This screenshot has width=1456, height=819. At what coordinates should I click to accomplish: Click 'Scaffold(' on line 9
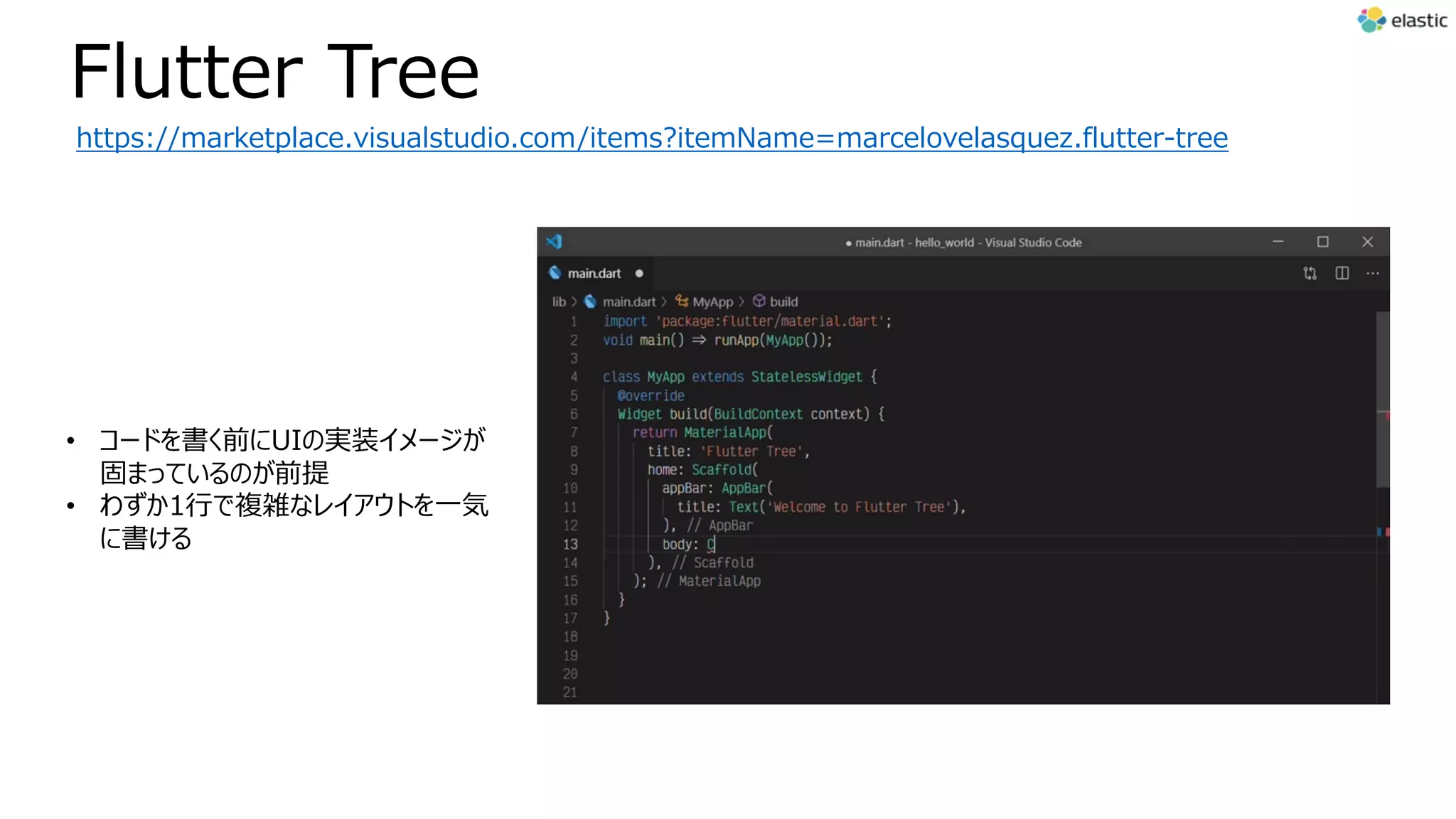(x=724, y=470)
